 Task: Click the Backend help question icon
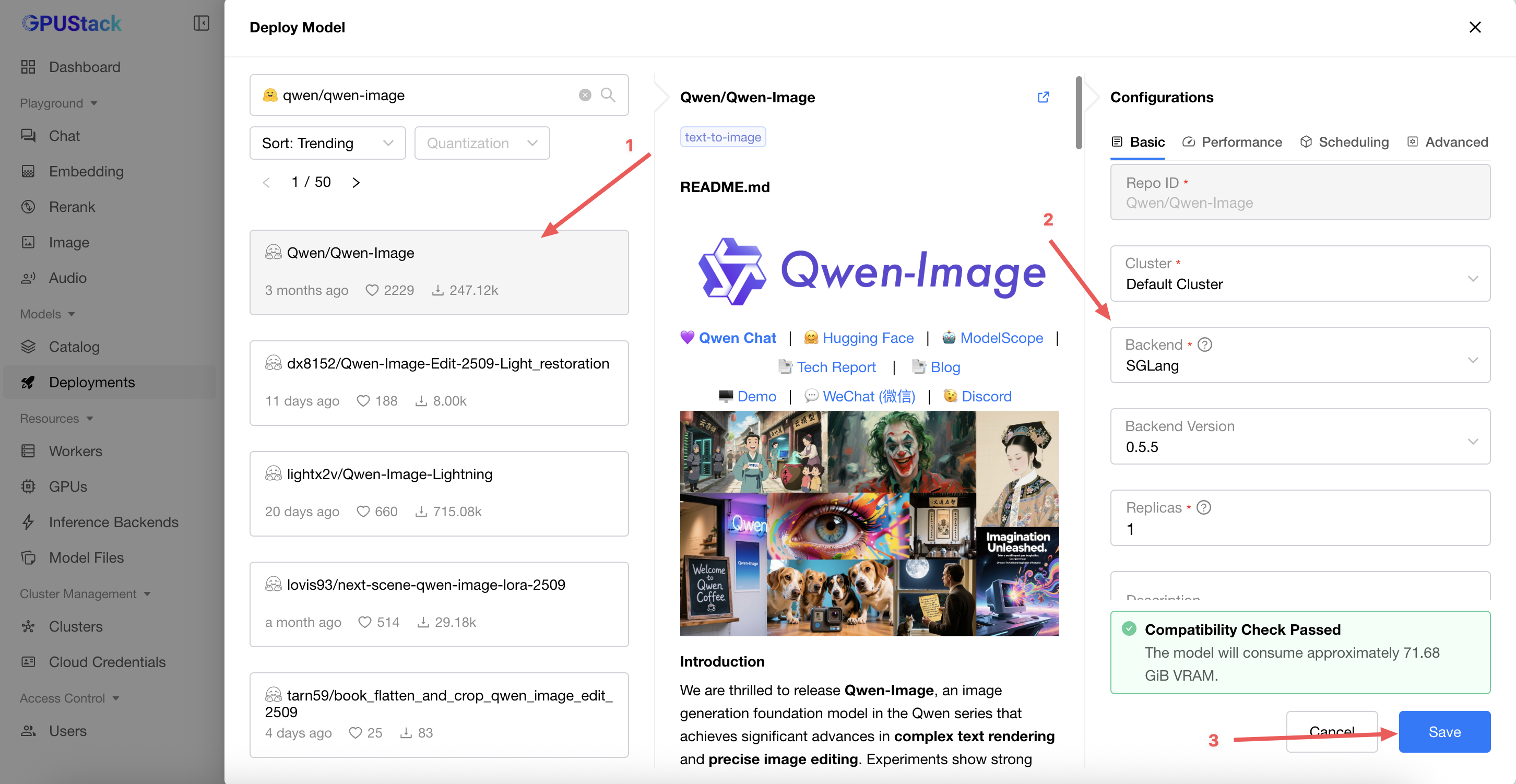(1205, 345)
